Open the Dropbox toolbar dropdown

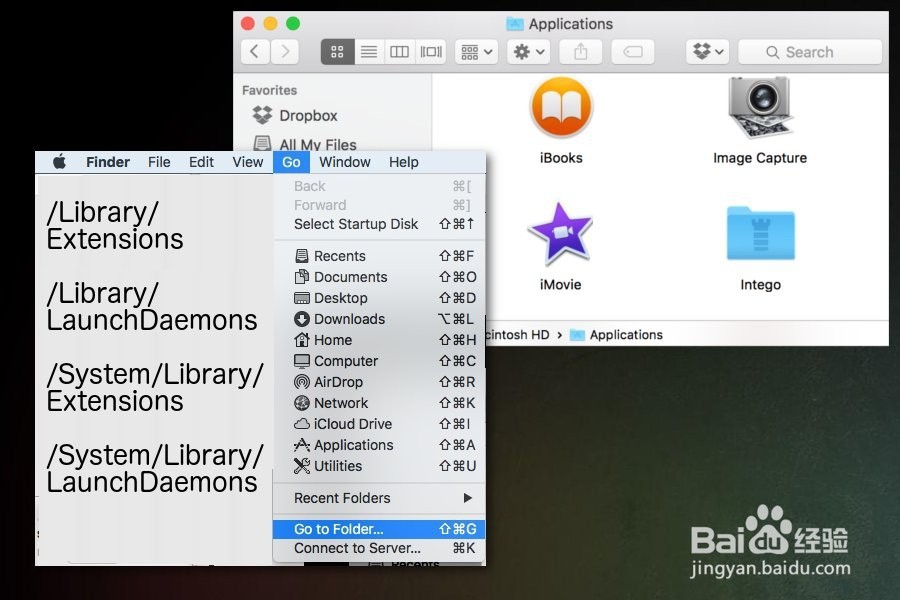click(x=707, y=52)
